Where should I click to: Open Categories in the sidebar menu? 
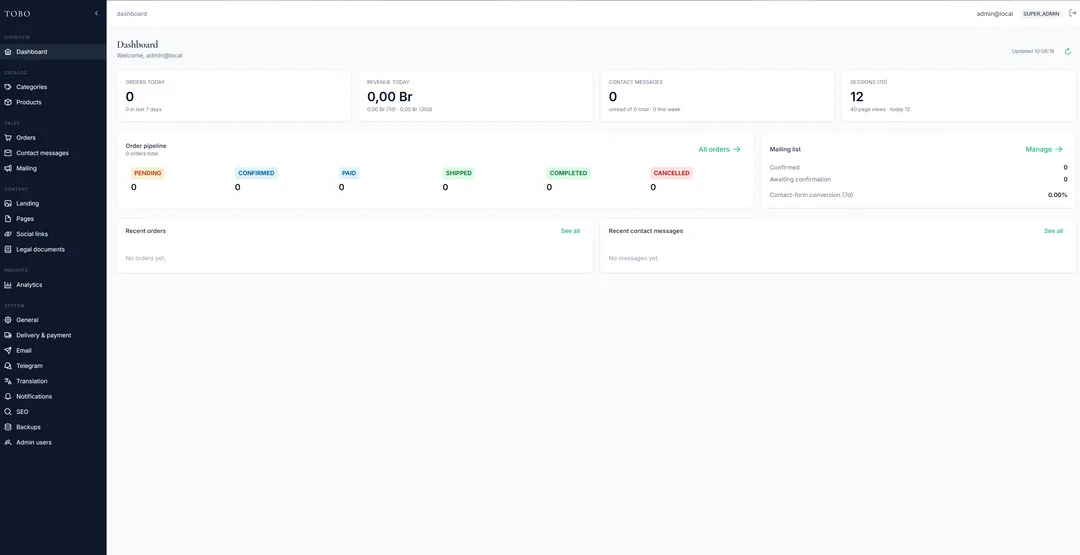tap(53, 87)
